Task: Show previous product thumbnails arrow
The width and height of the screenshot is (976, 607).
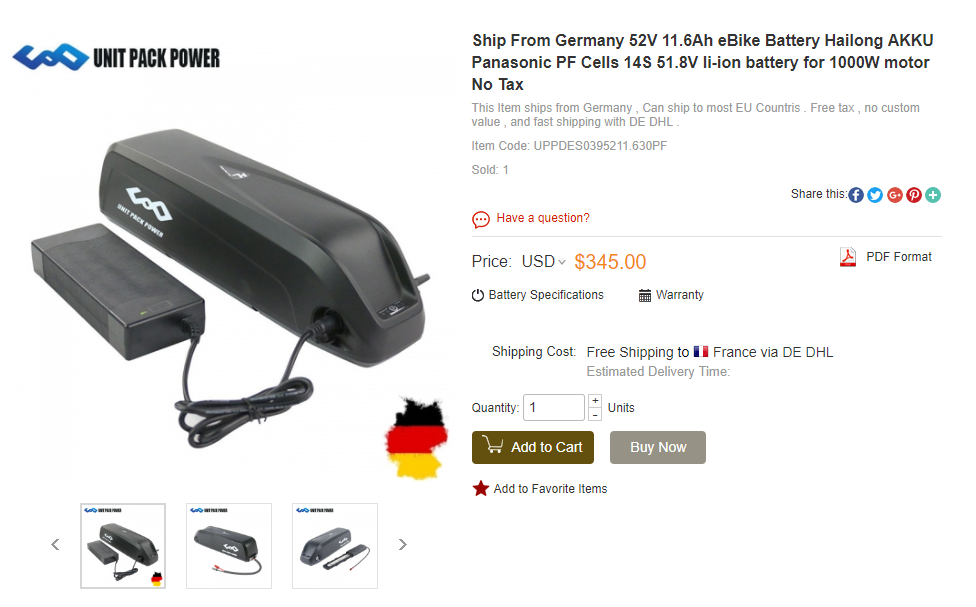Action: coord(55,545)
